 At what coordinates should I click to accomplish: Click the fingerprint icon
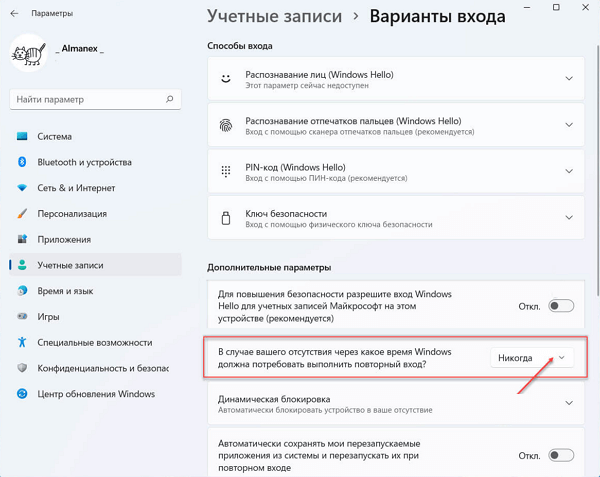[226, 125]
